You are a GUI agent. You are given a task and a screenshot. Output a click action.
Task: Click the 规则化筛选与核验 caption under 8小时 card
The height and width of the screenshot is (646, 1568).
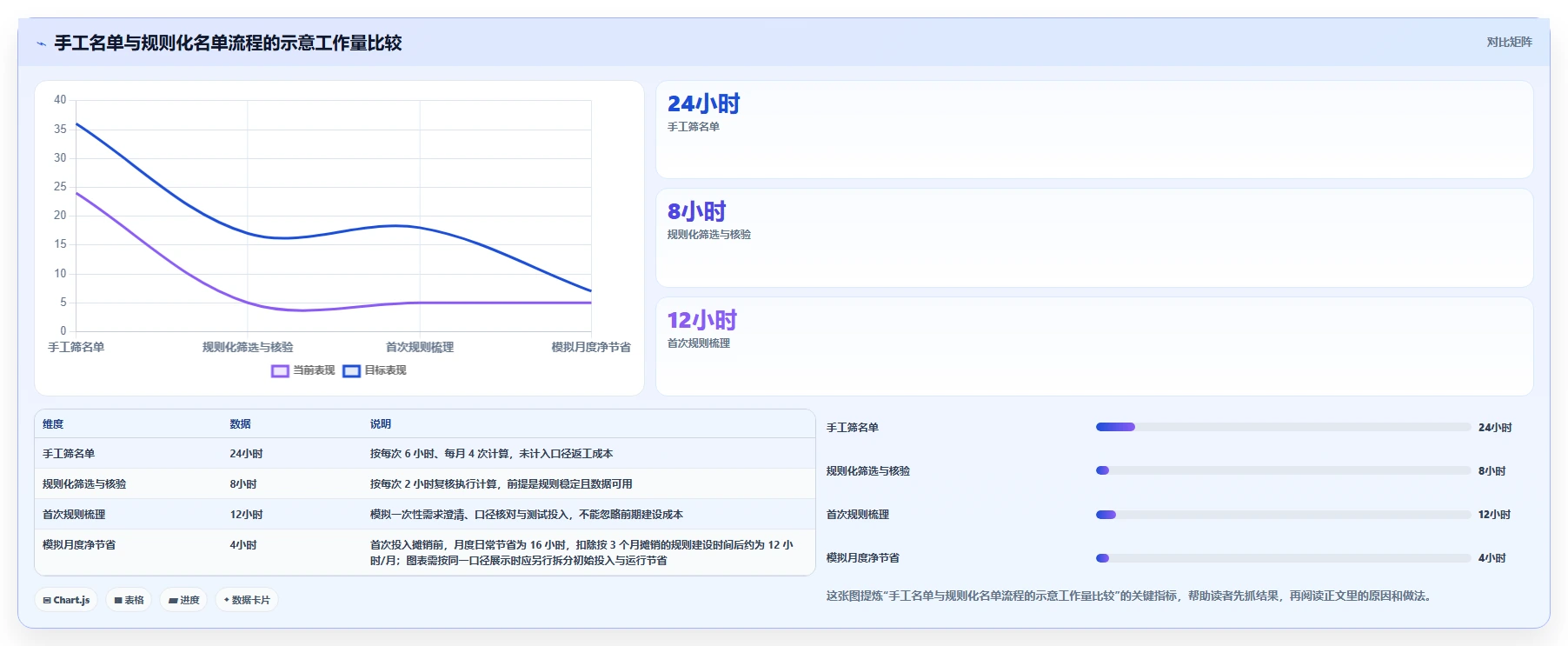(708, 235)
